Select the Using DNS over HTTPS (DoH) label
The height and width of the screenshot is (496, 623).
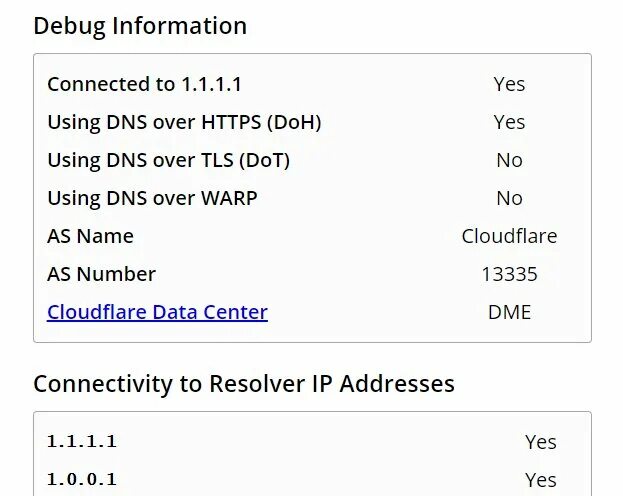184,122
